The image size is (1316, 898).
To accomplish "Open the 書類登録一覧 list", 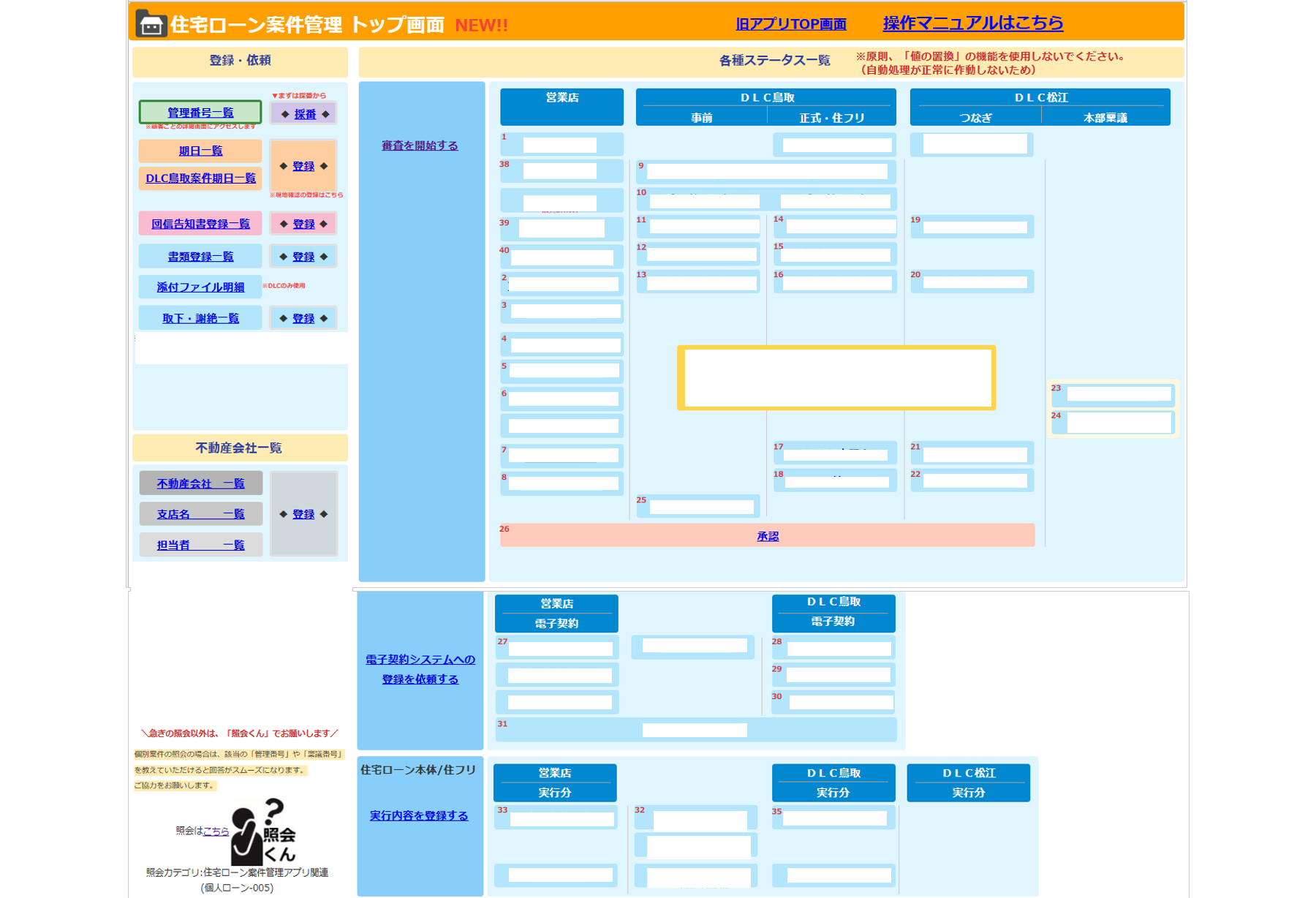I will point(200,257).
